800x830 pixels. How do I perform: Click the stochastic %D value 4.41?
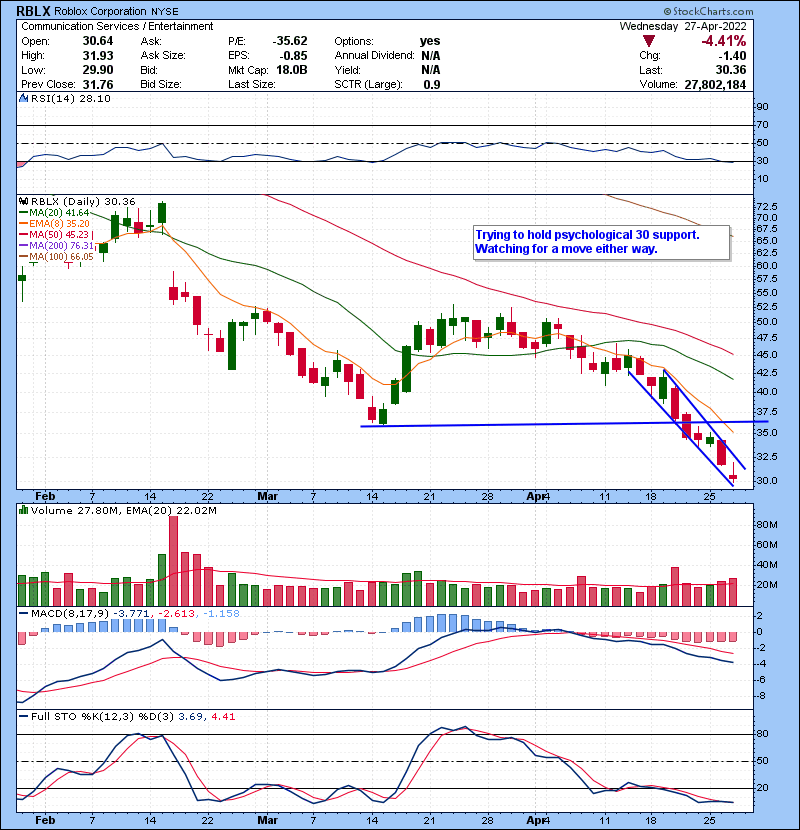(223, 717)
